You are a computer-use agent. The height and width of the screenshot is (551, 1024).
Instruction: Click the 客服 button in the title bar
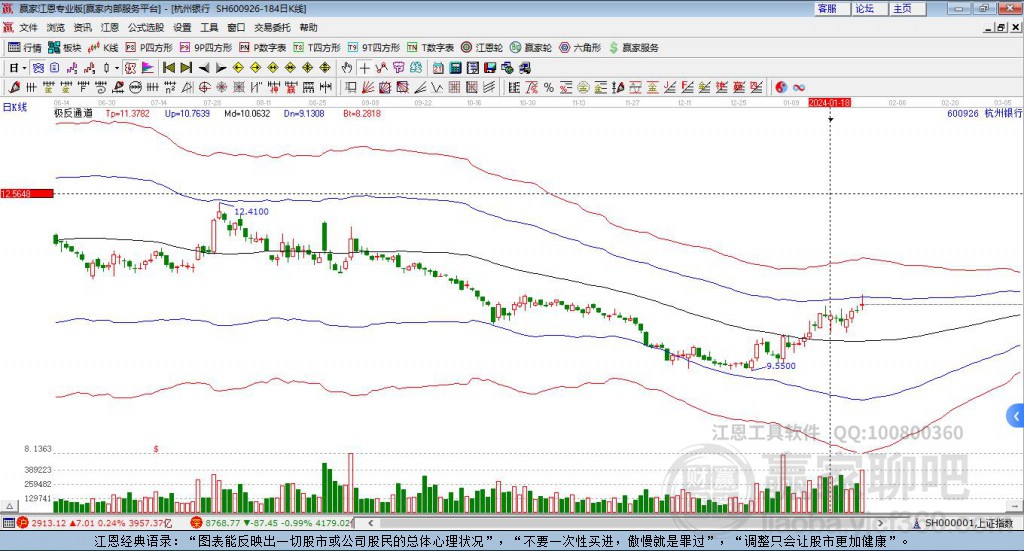(x=831, y=8)
